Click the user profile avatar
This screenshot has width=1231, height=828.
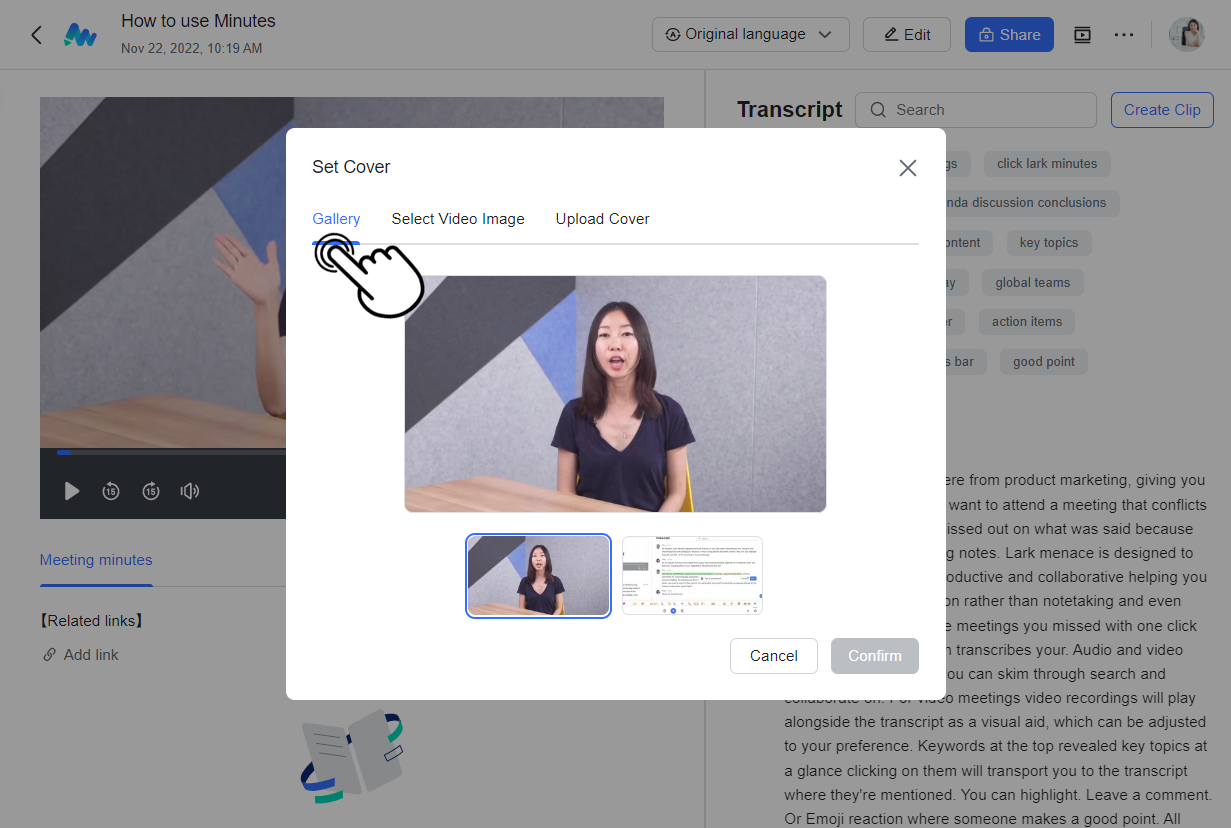[x=1187, y=35]
